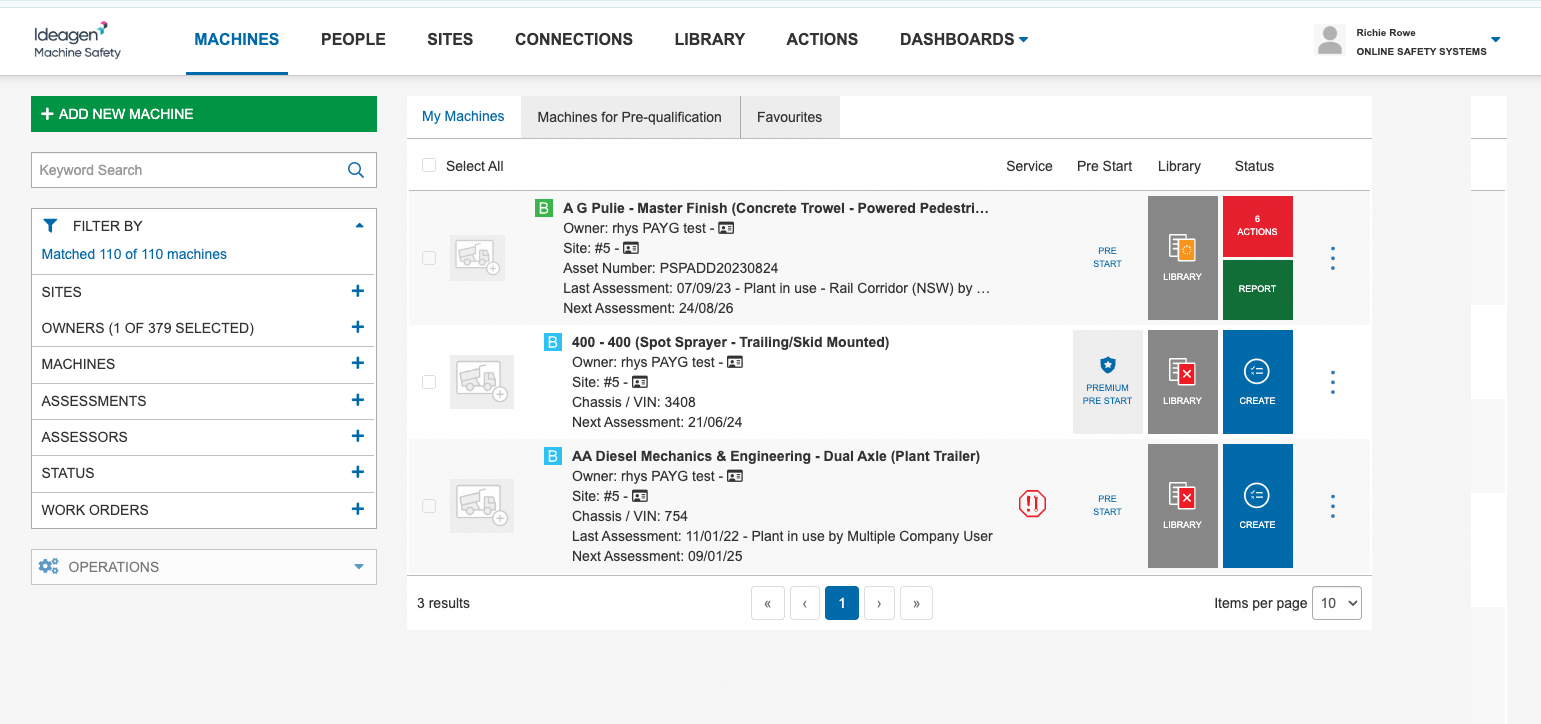Viewport: 1541px width, 724px height.
Task: Click Create status tile for AA Diesel trailer
Action: (x=1257, y=506)
